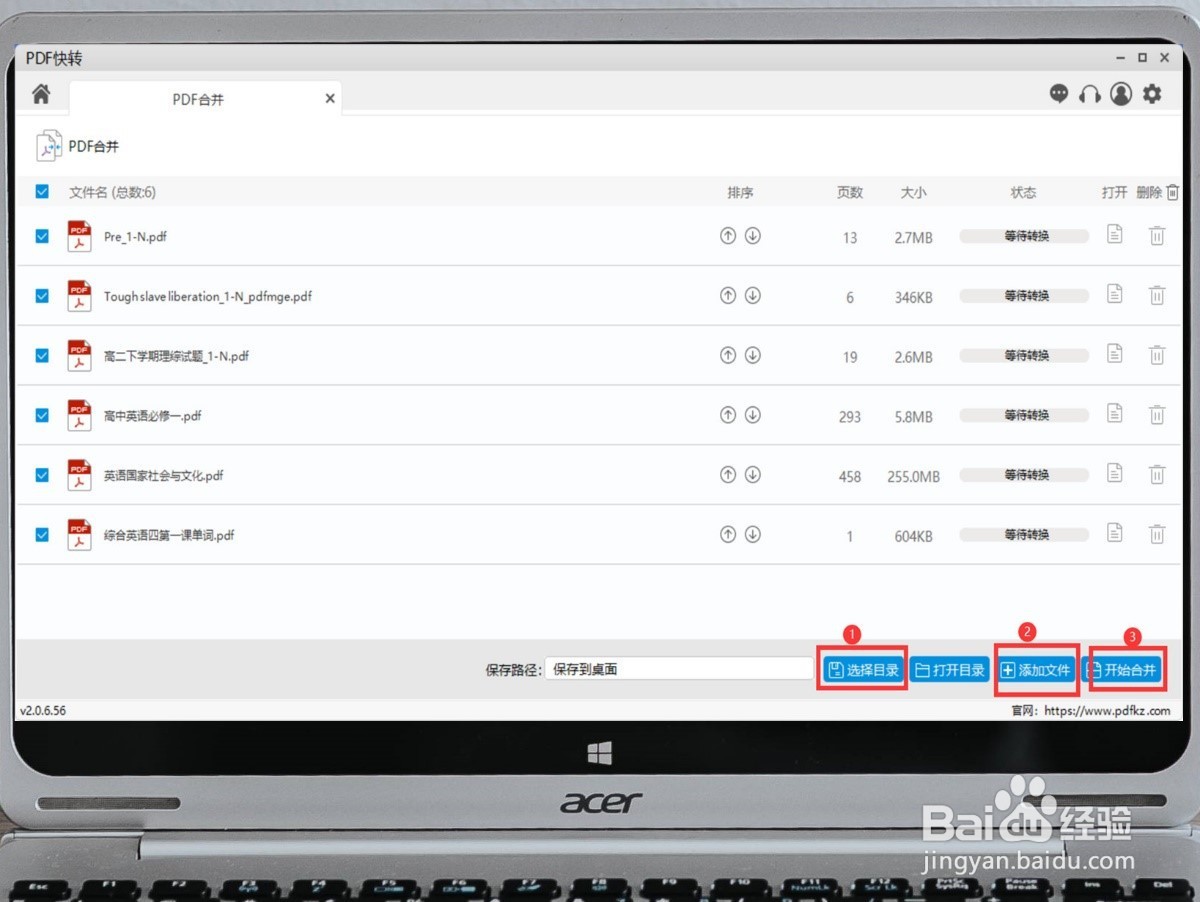This screenshot has height=902, width=1200.
Task: Open Tough slave liberation file document icon
Action: (1115, 294)
